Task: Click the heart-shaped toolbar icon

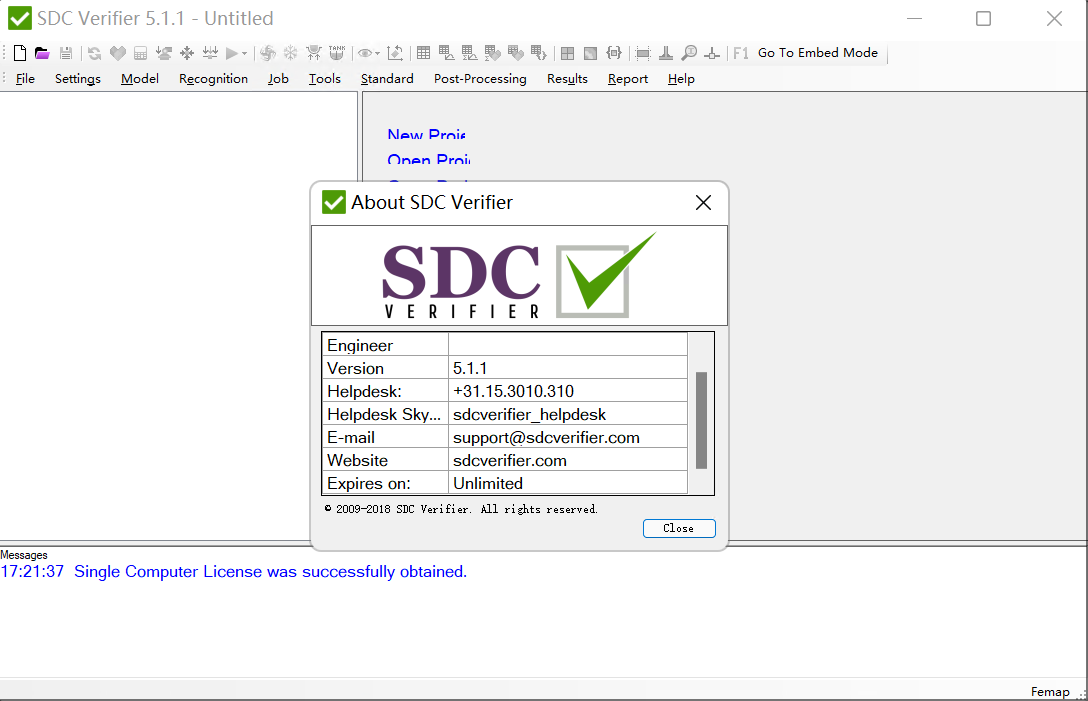Action: coord(118,53)
